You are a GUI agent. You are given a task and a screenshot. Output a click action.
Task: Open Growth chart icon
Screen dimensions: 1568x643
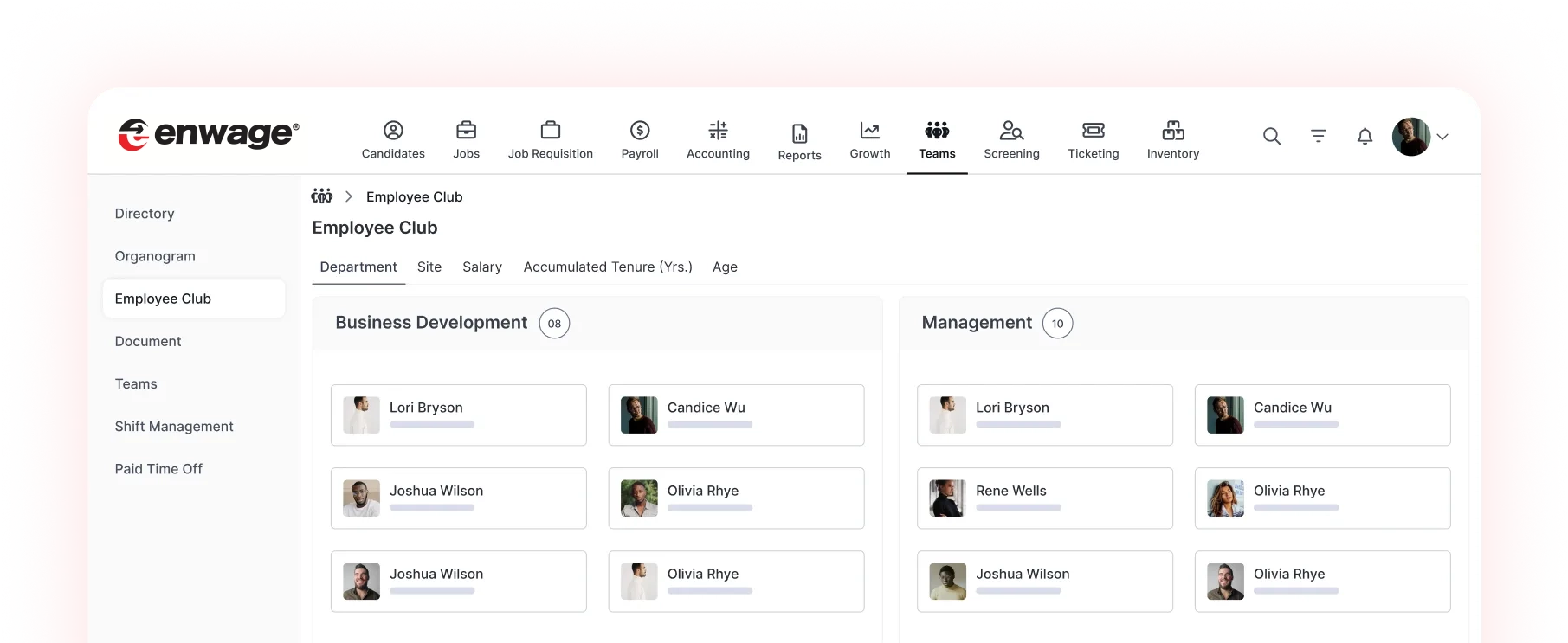870,131
